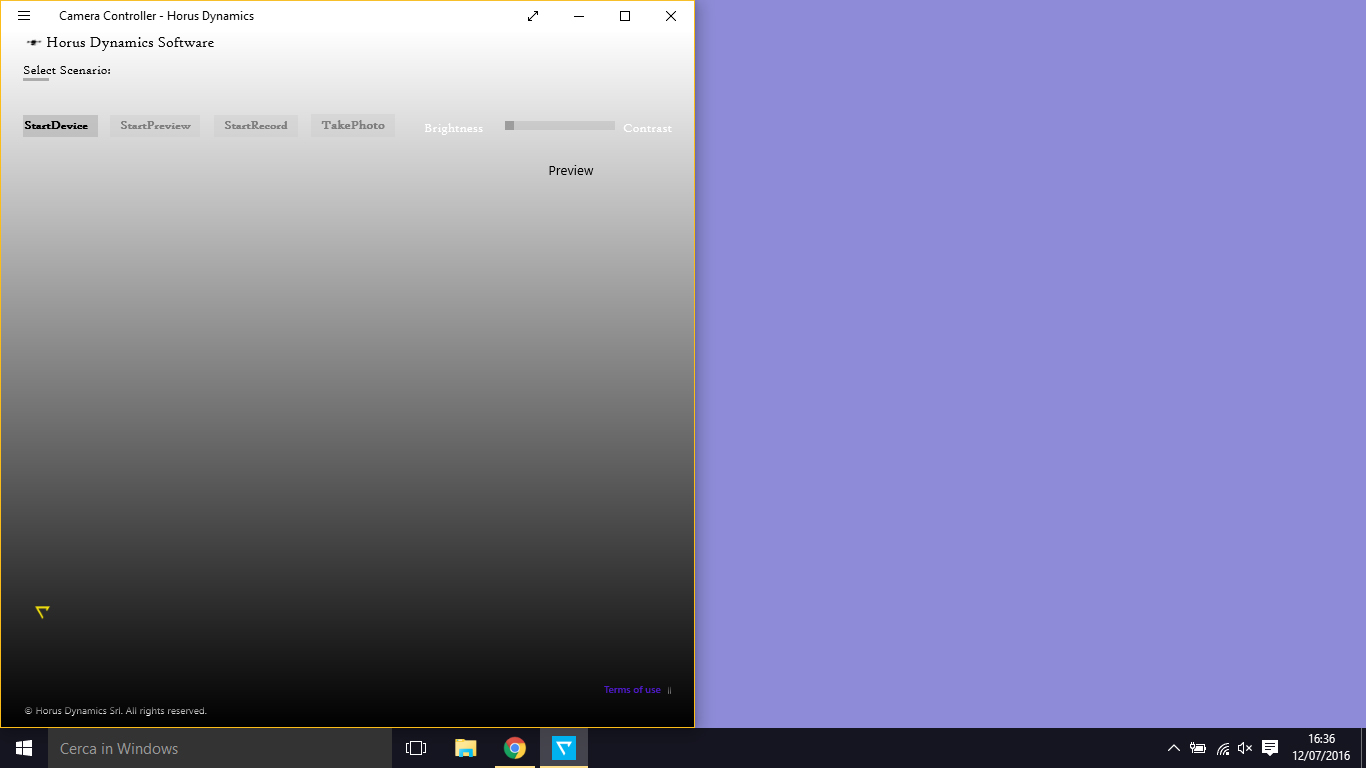Expand the Select Scenario dropdown

(x=36, y=79)
